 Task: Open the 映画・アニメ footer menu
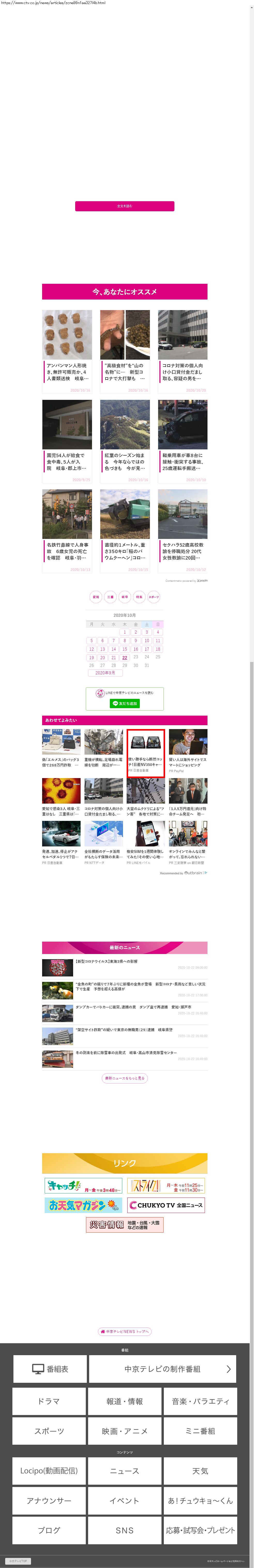click(x=124, y=1431)
